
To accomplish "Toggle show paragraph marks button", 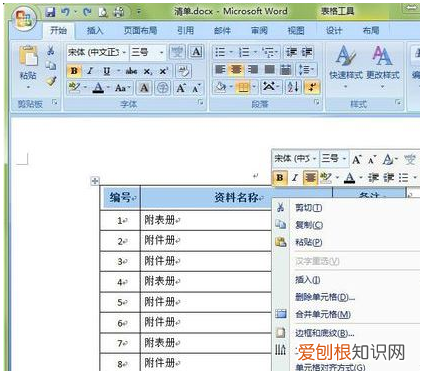I will point(312,87).
